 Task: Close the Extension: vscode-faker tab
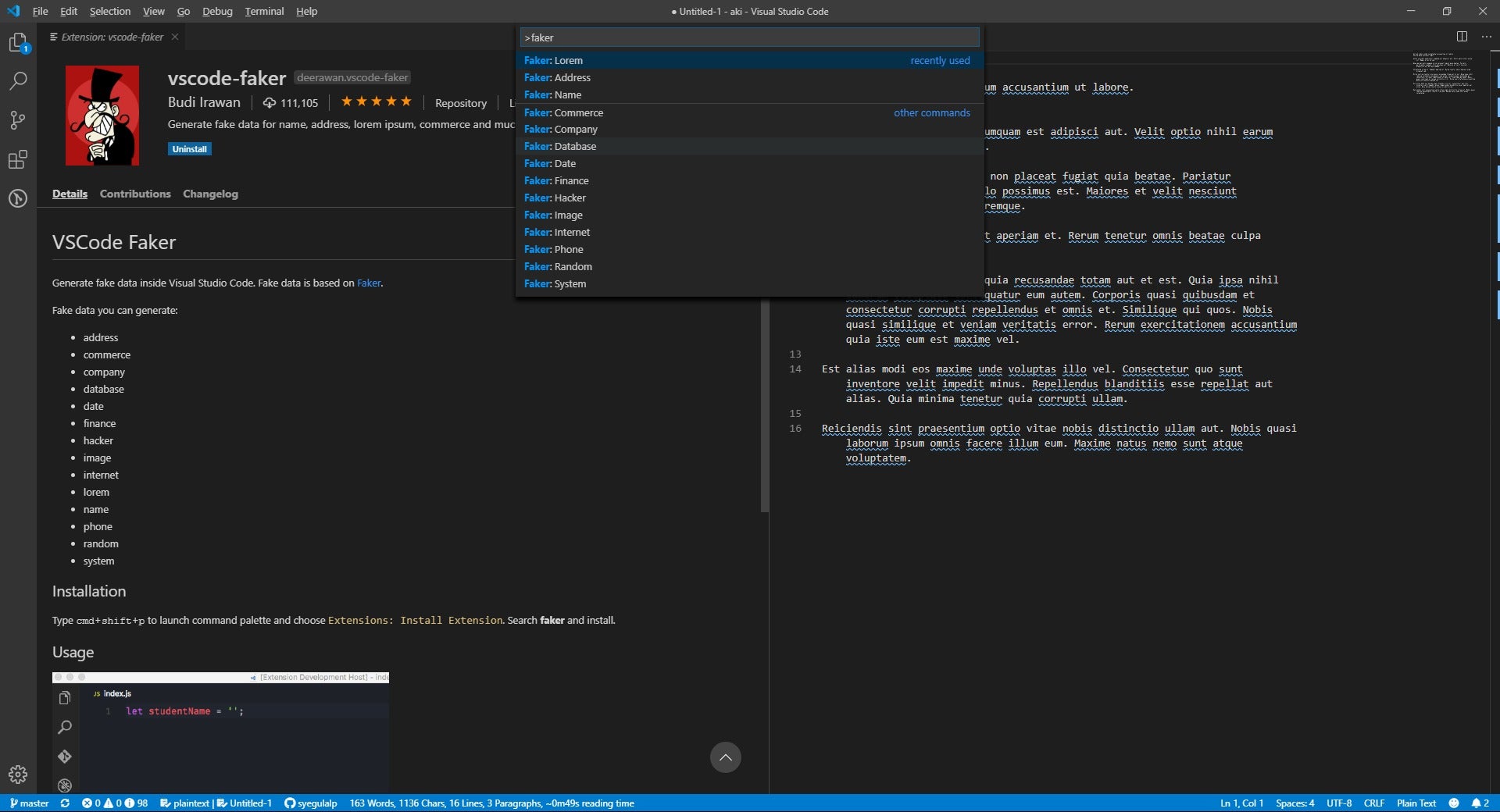[x=175, y=37]
